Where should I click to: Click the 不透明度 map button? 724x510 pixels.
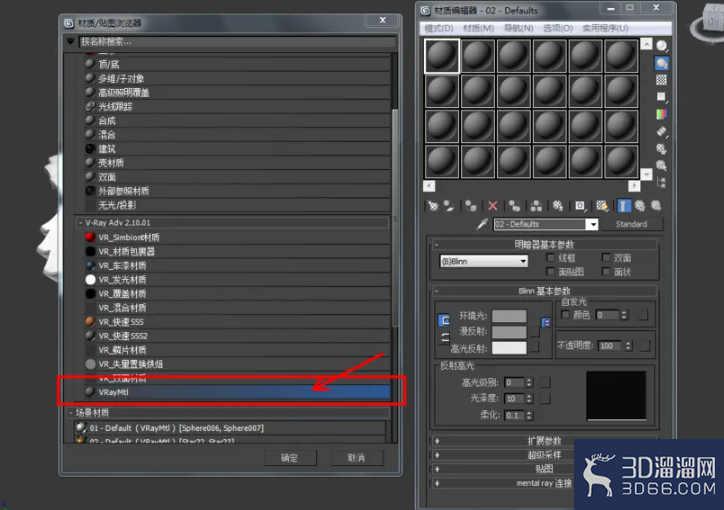(x=646, y=346)
